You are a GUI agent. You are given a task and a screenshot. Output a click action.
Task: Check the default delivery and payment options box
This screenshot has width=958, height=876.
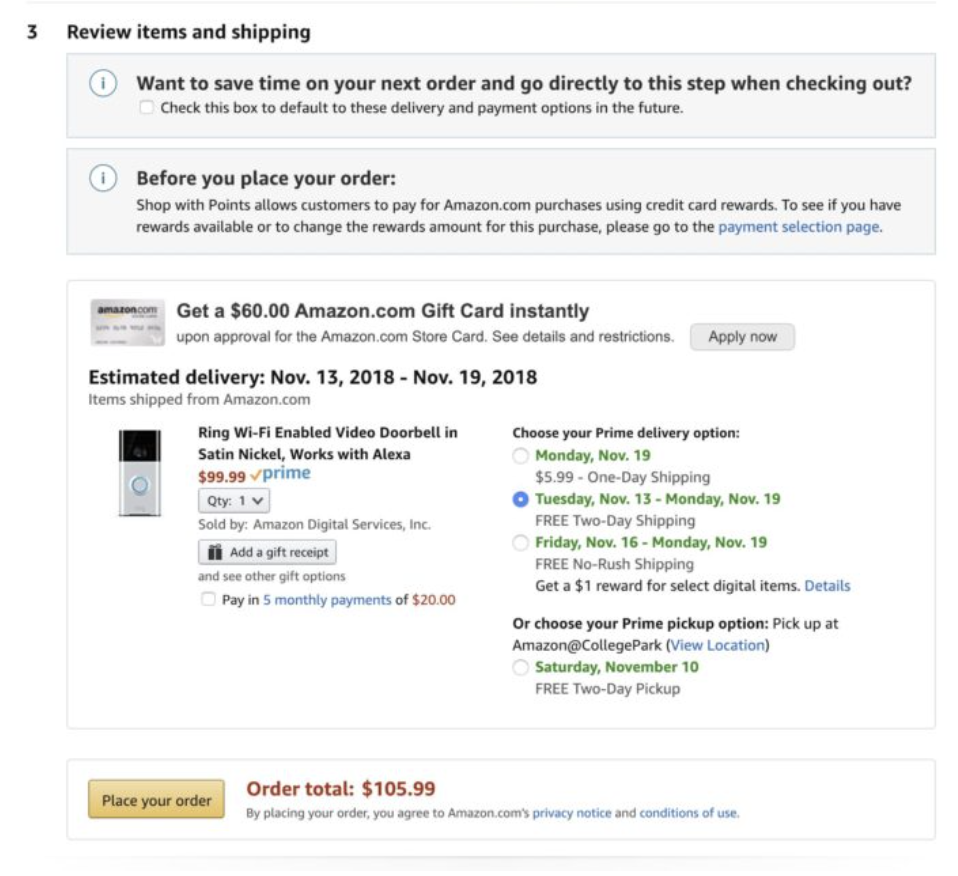pos(147,108)
